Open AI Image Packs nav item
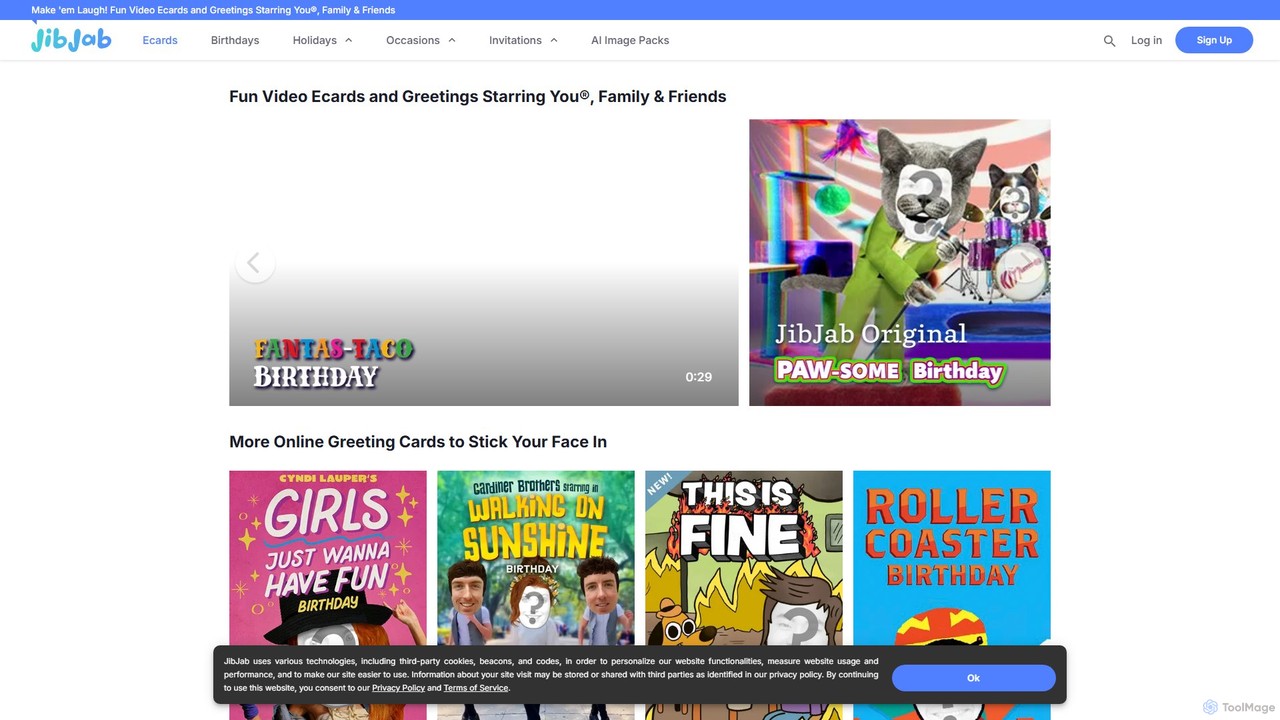The width and height of the screenshot is (1280, 720). [630, 40]
